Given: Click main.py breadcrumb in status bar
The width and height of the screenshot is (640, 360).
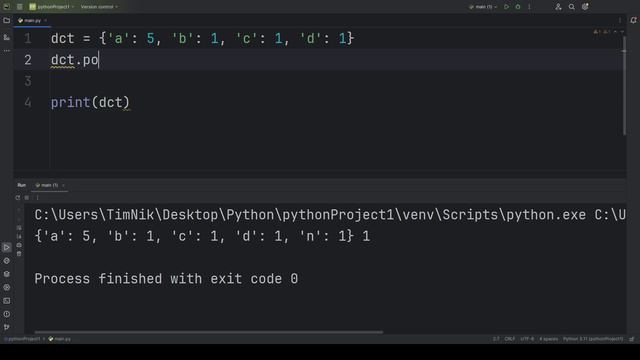Looking at the screenshot, I should pyautogui.click(x=60, y=339).
